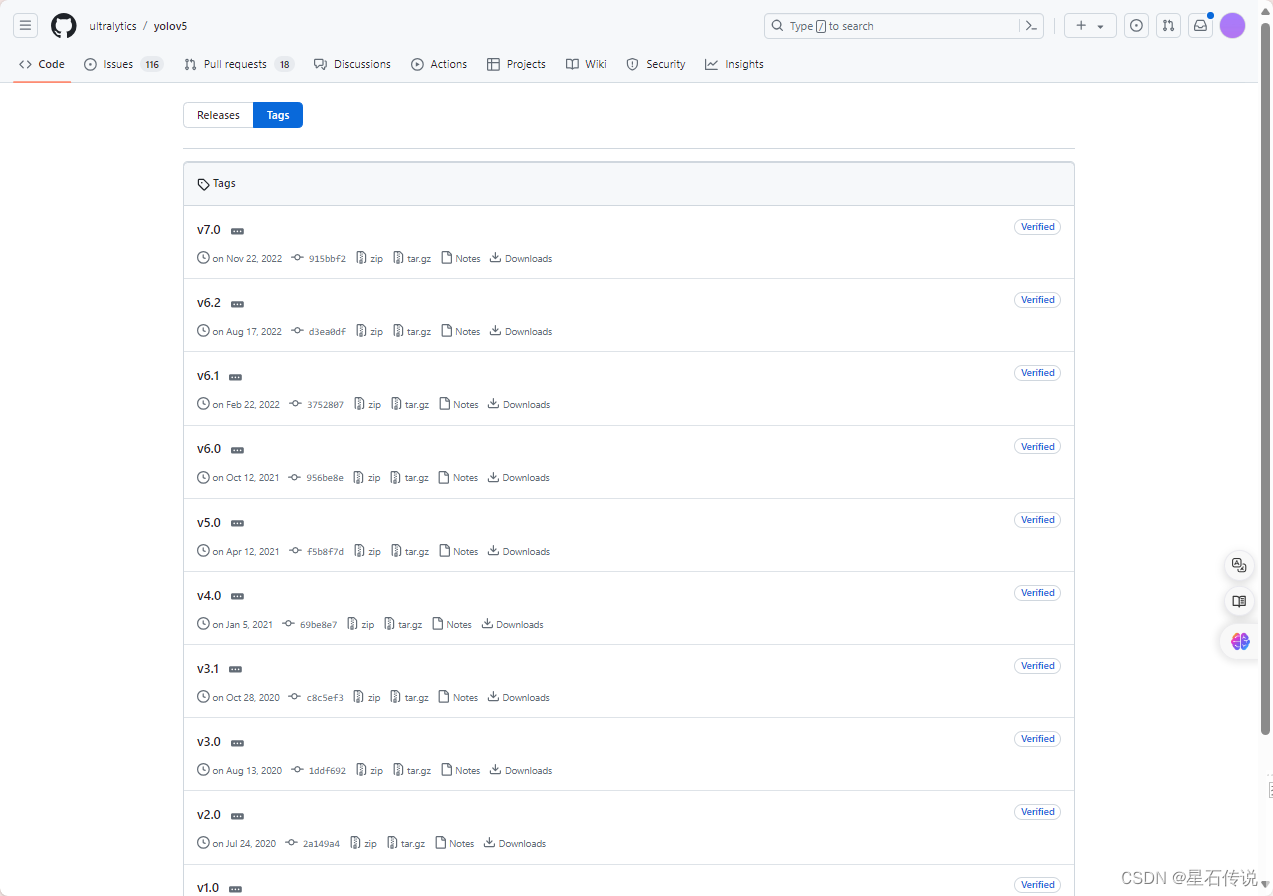Open commit 915bbf2 for v7.0
The image size is (1273, 896).
click(x=319, y=258)
